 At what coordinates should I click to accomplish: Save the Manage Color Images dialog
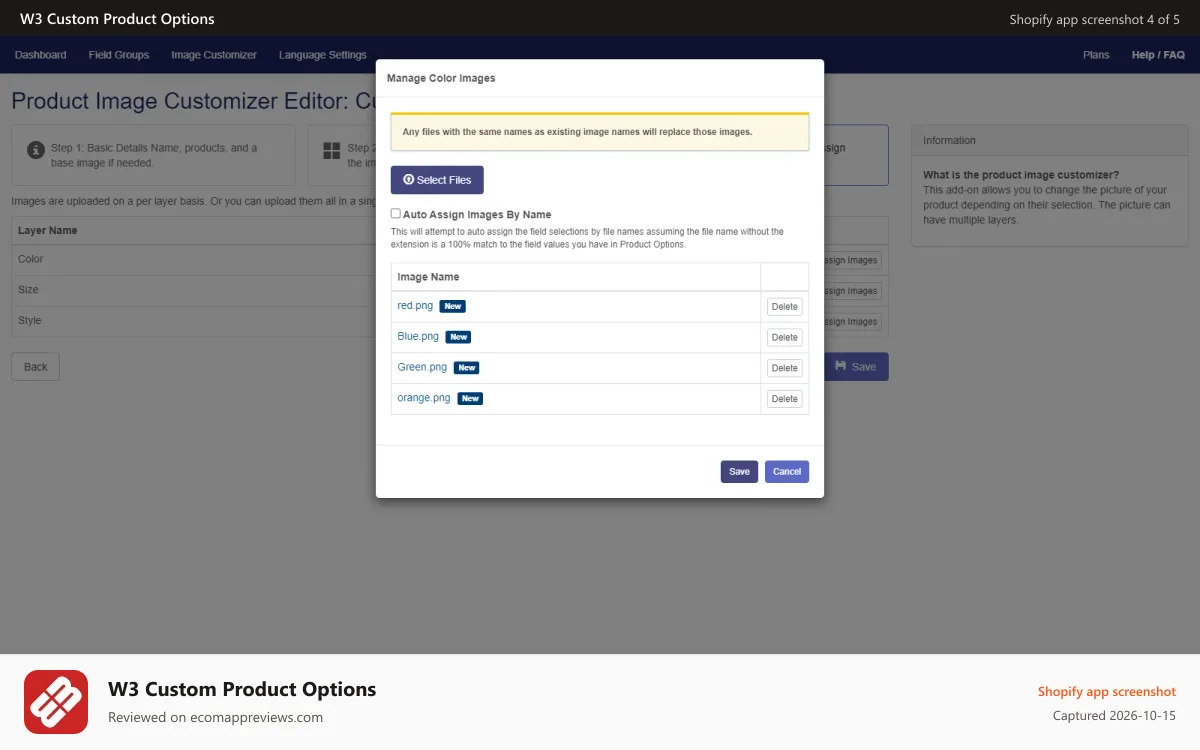[739, 472]
